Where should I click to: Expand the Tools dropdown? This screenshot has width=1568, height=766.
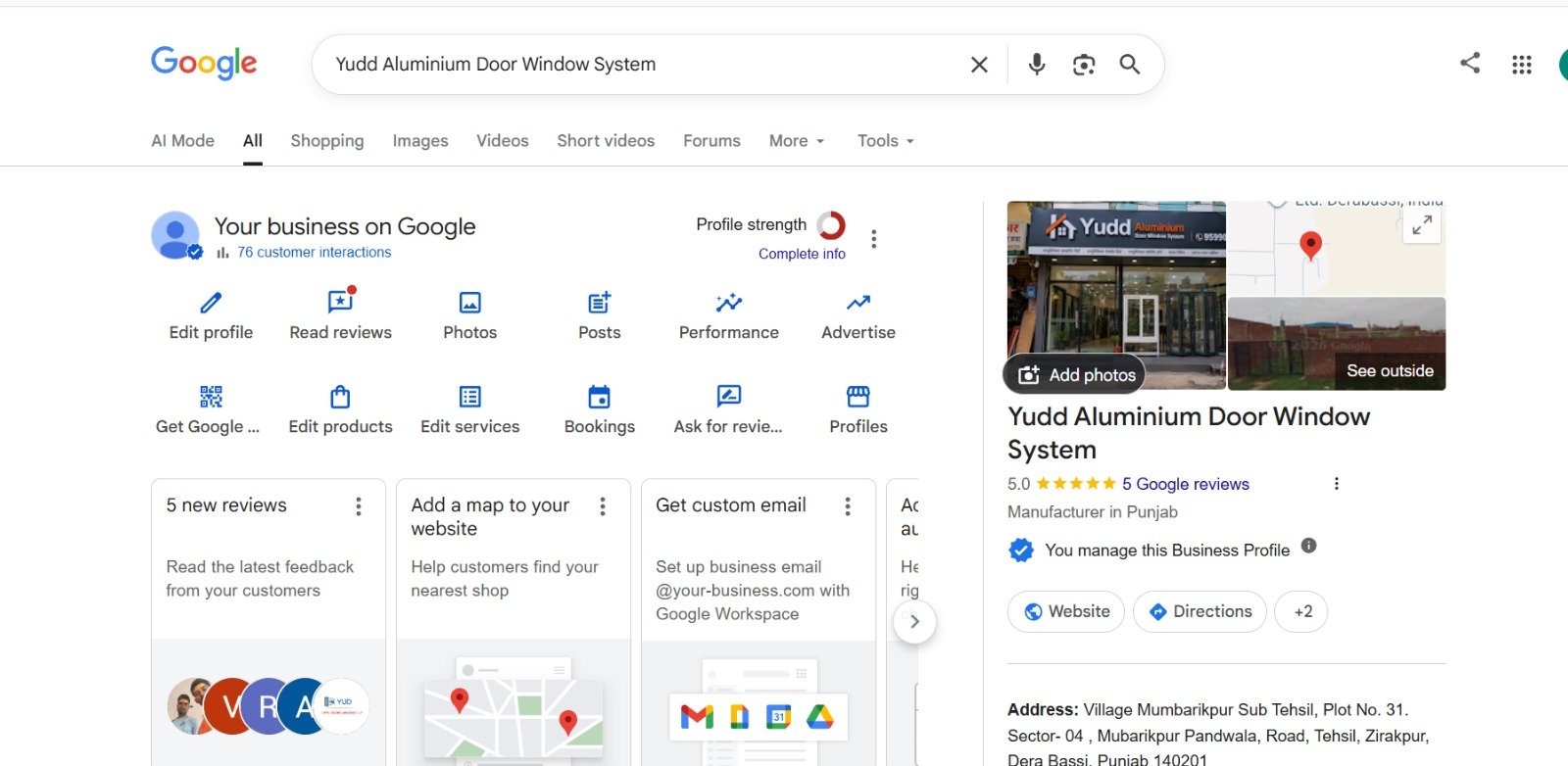coord(886,141)
